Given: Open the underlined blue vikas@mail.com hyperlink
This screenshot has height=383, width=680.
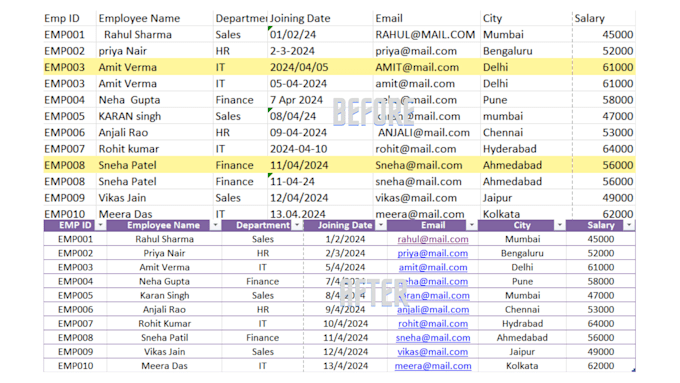Looking at the screenshot, I should [x=433, y=352].
